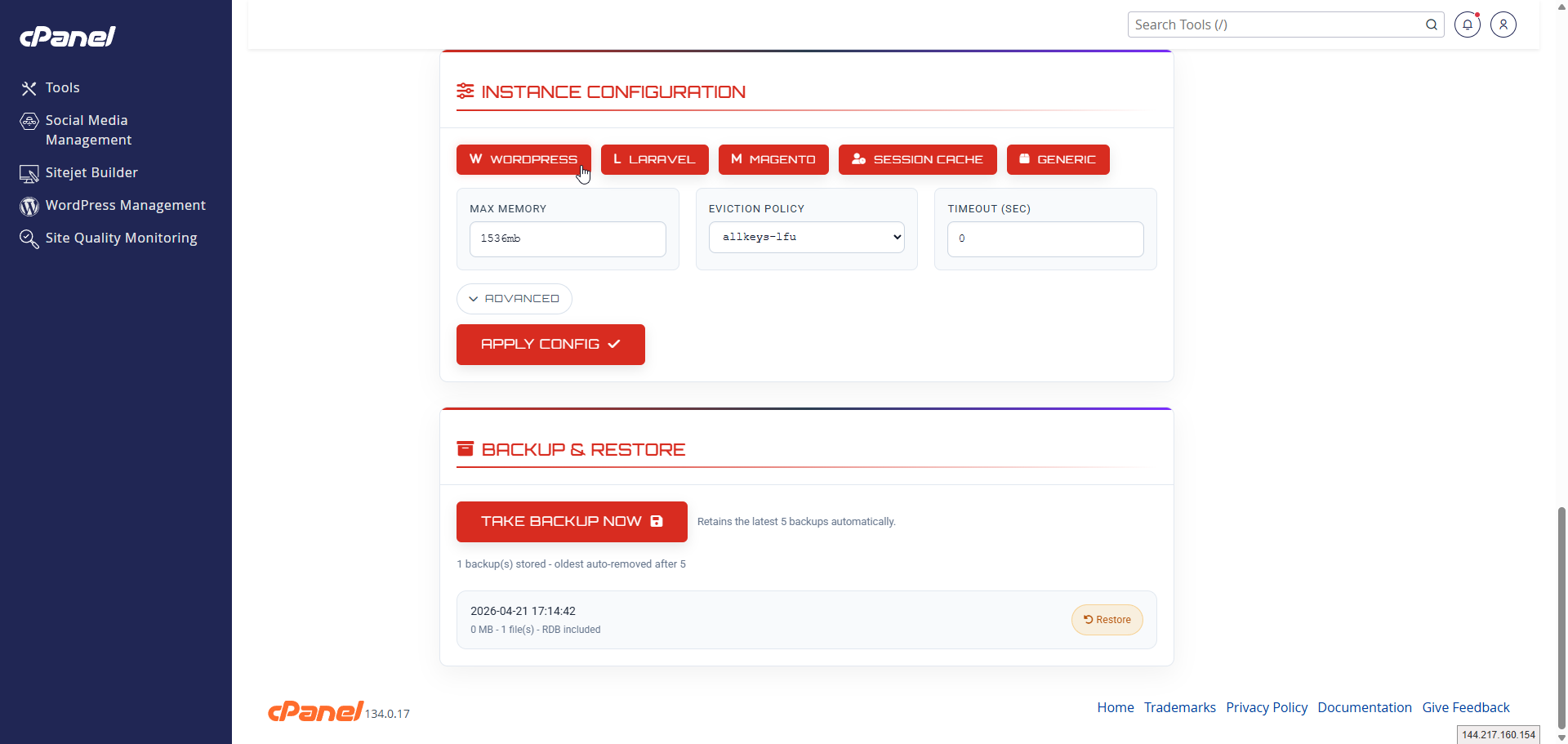Open Site Quality Monitoring
This screenshot has width=1568, height=744.
[120, 238]
